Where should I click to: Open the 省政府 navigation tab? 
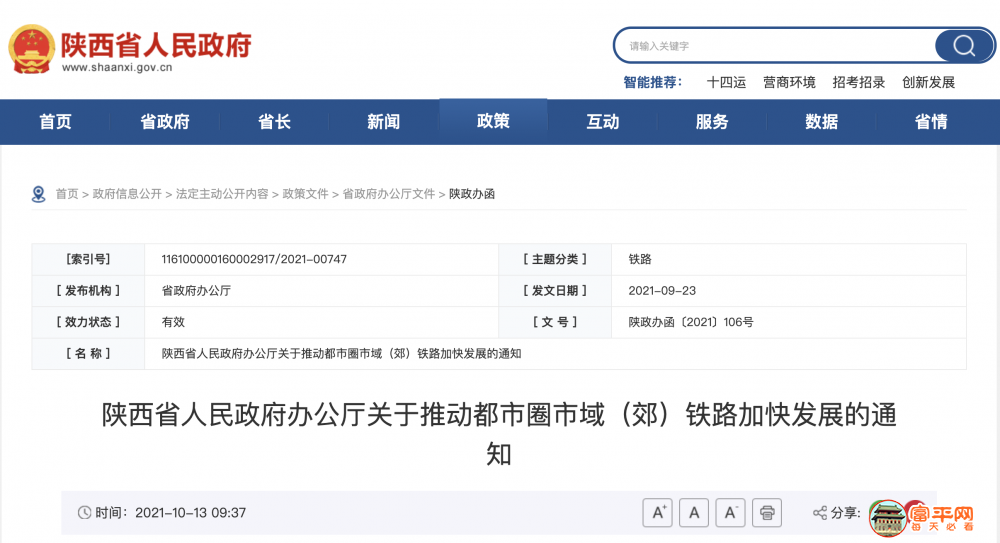pyautogui.click(x=165, y=121)
